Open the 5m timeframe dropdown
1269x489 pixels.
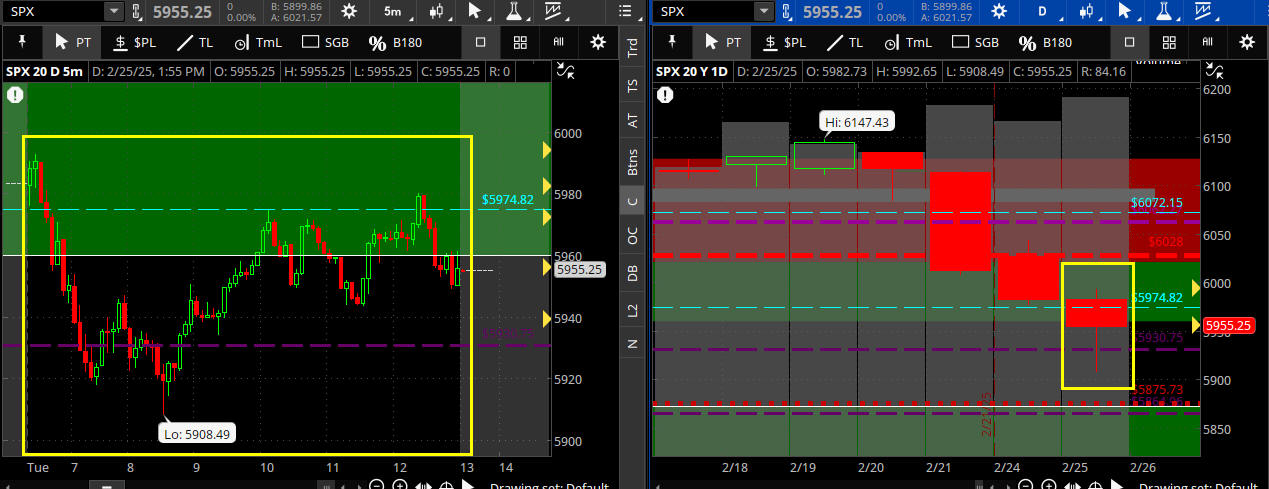coord(395,12)
